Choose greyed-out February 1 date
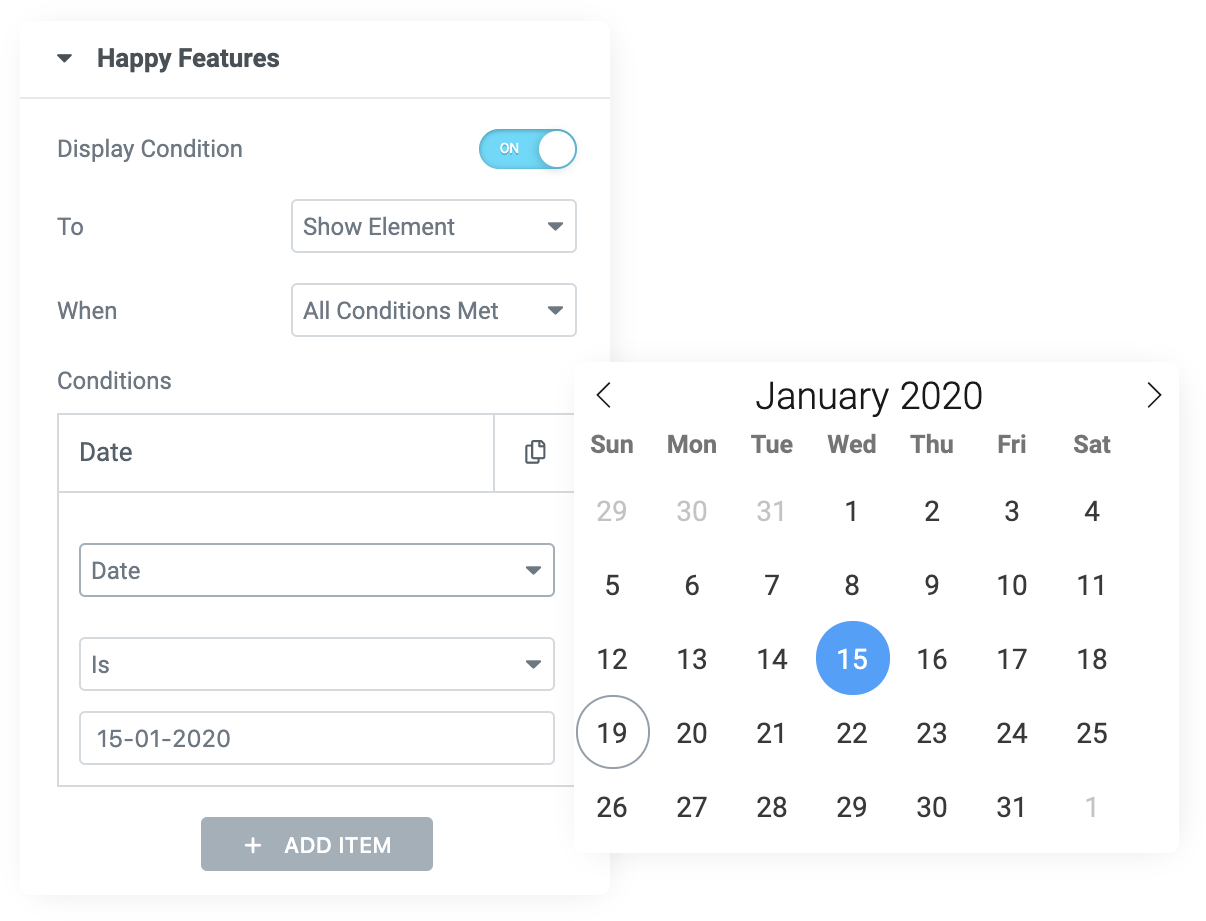Screen dimensions: 1206x921 tap(1092, 806)
